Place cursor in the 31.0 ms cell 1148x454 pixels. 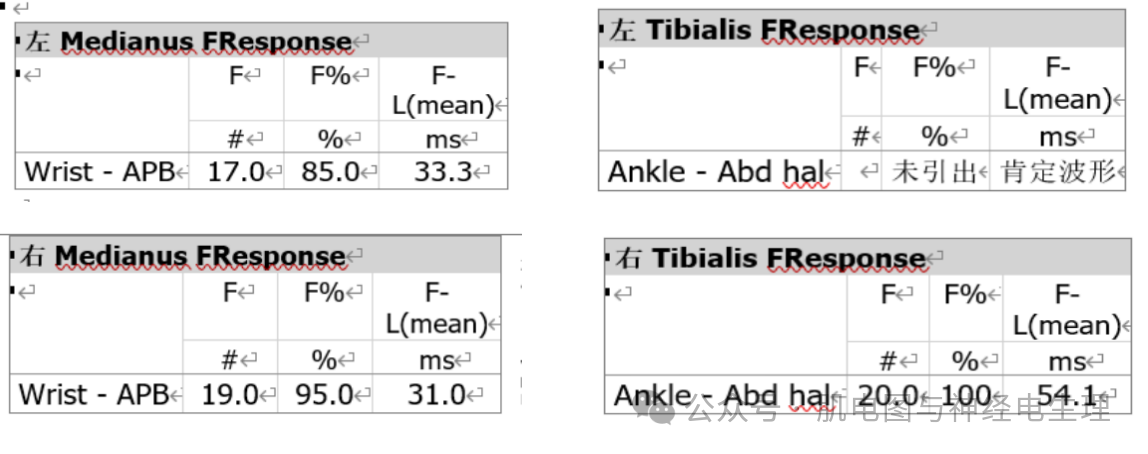click(436, 395)
